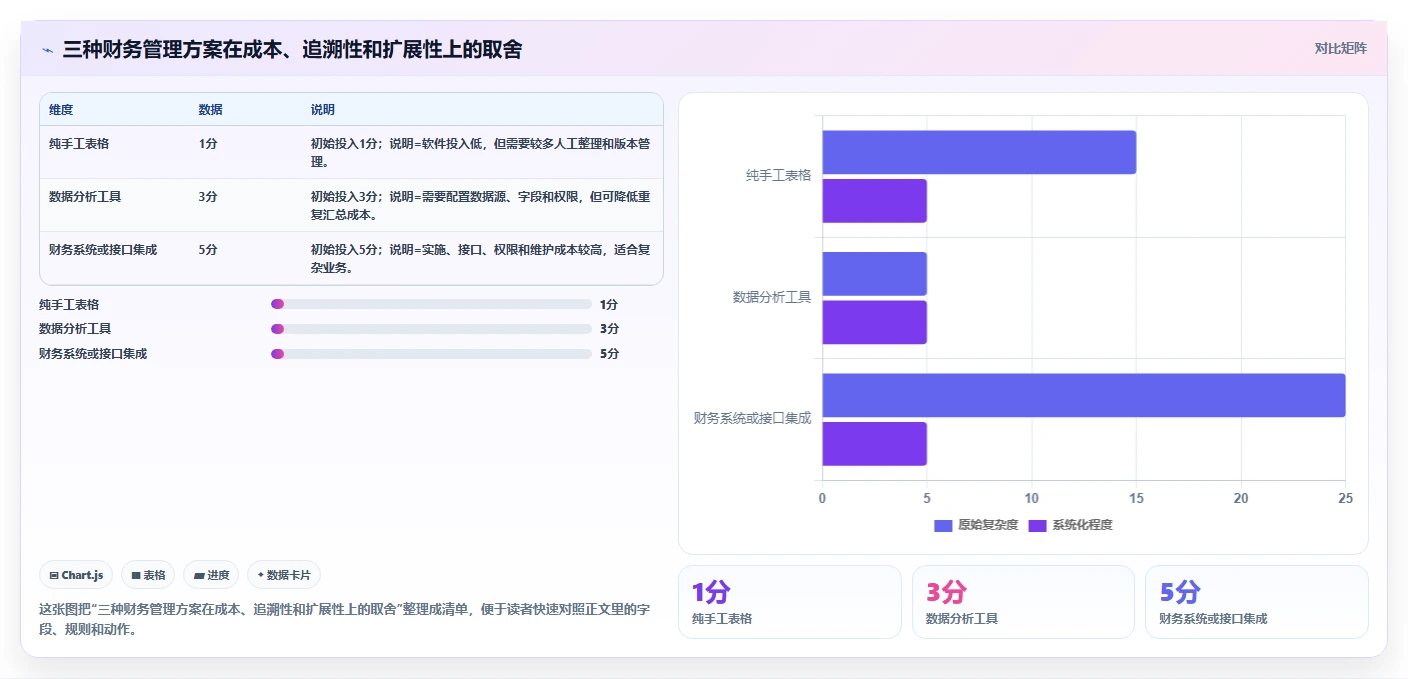
Task: Open the 3分 数据分析工具 data card
Action: click(1023, 602)
